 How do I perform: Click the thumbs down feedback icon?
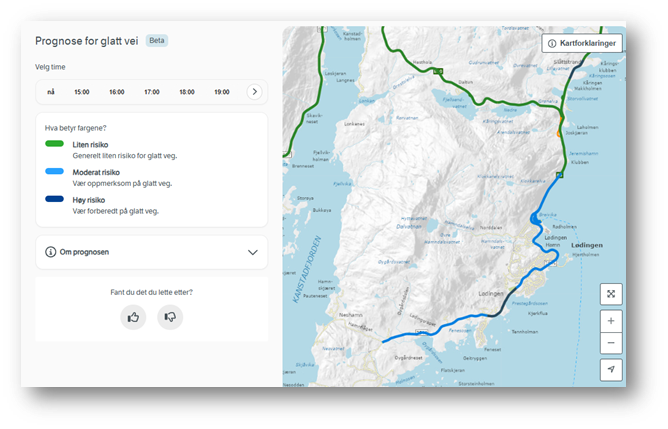point(170,317)
